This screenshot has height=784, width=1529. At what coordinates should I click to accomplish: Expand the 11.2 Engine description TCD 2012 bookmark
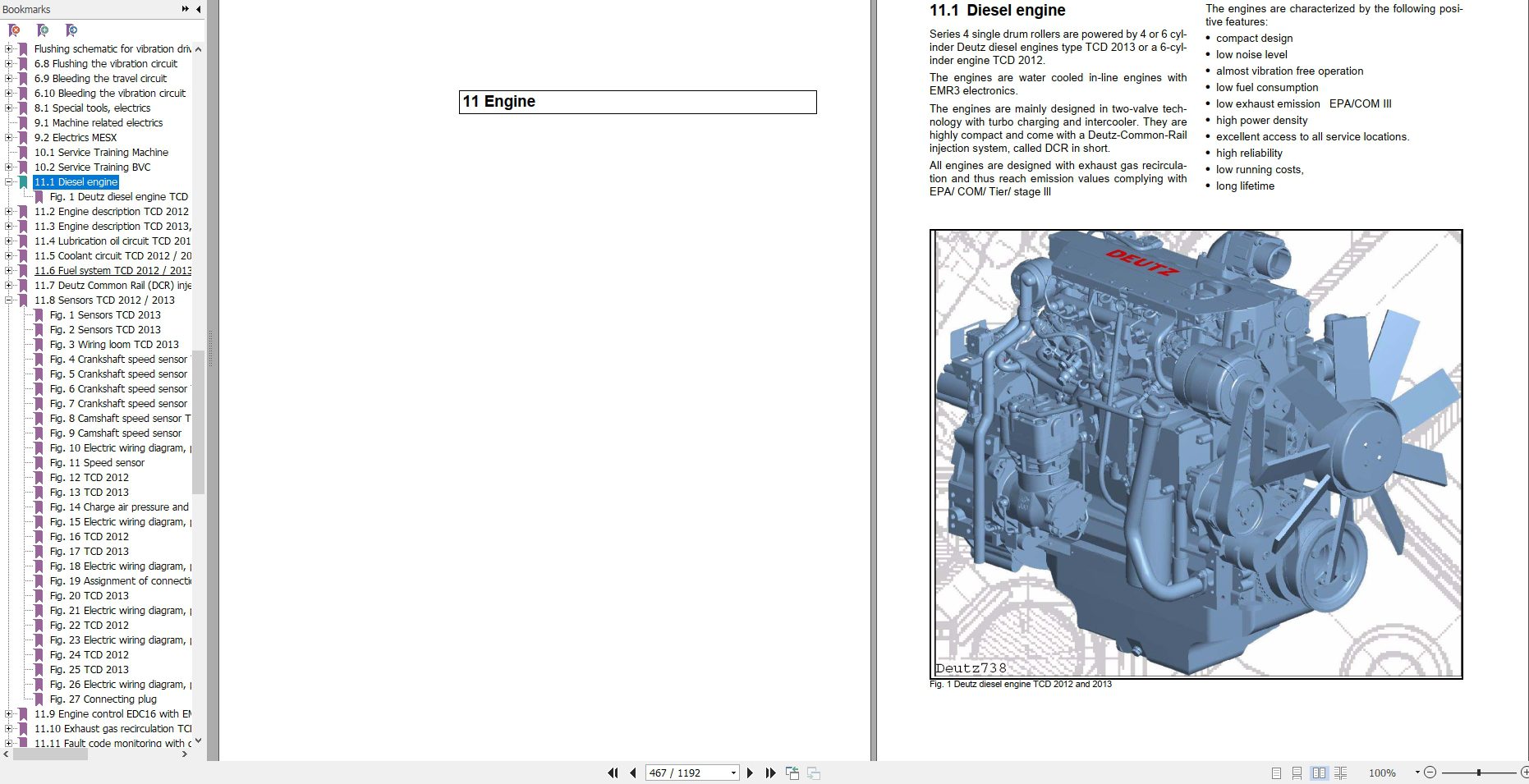click(x=8, y=212)
